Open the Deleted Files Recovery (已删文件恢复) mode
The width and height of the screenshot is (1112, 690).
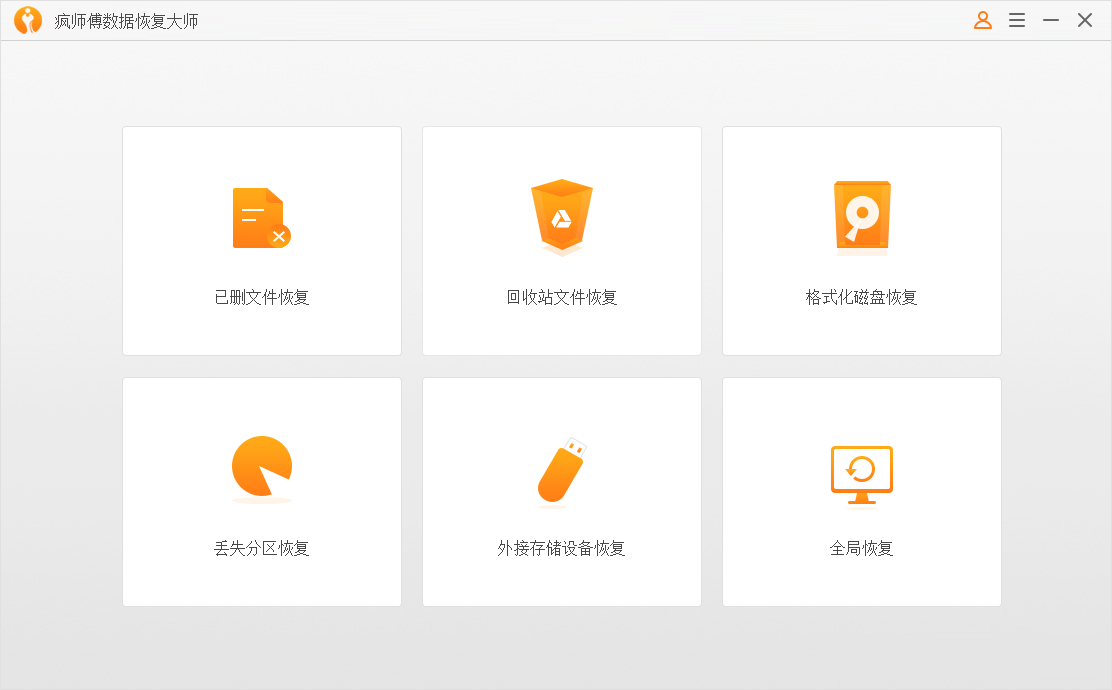click(x=261, y=240)
